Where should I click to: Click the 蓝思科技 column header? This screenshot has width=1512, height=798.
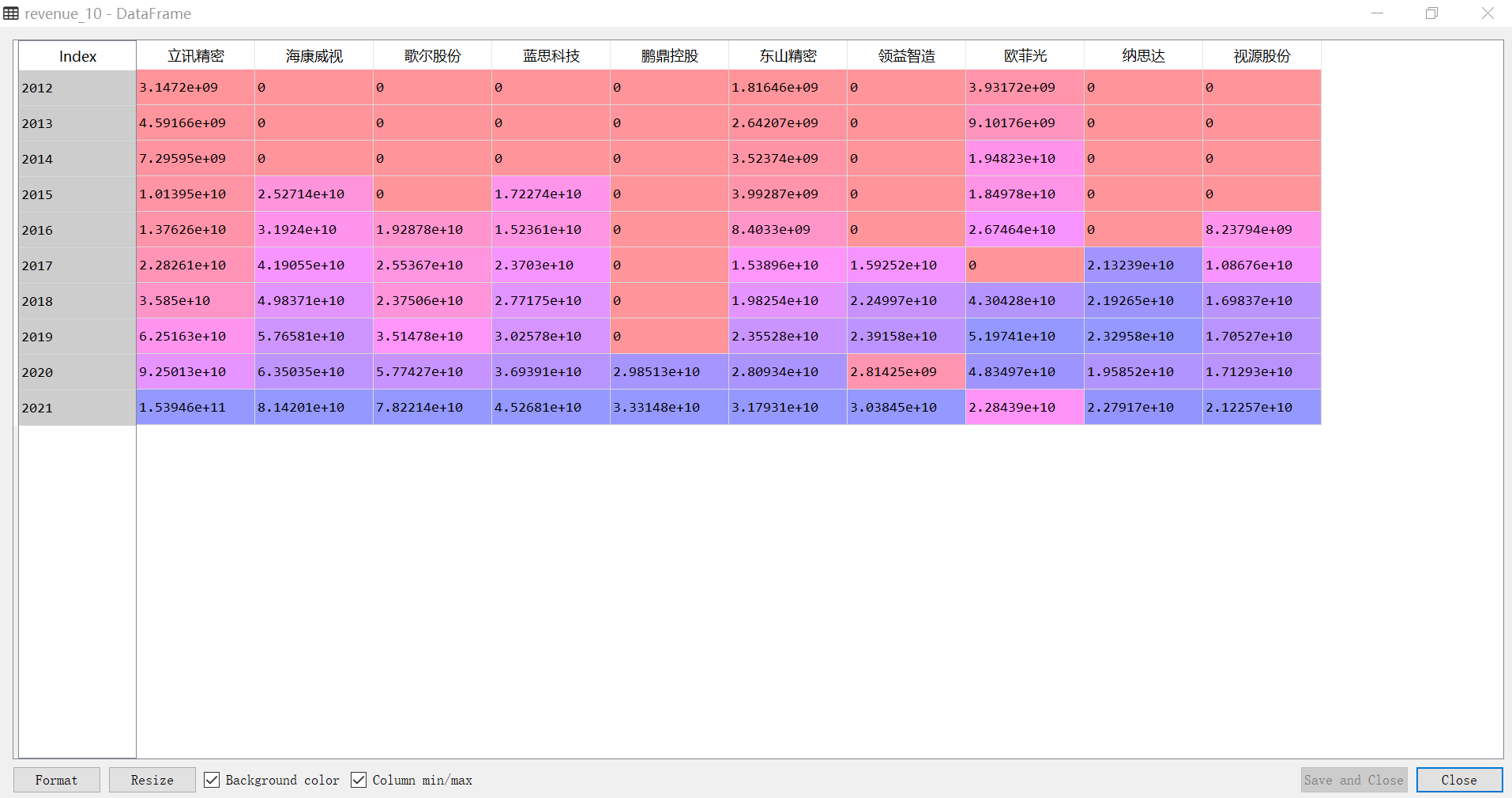point(551,56)
